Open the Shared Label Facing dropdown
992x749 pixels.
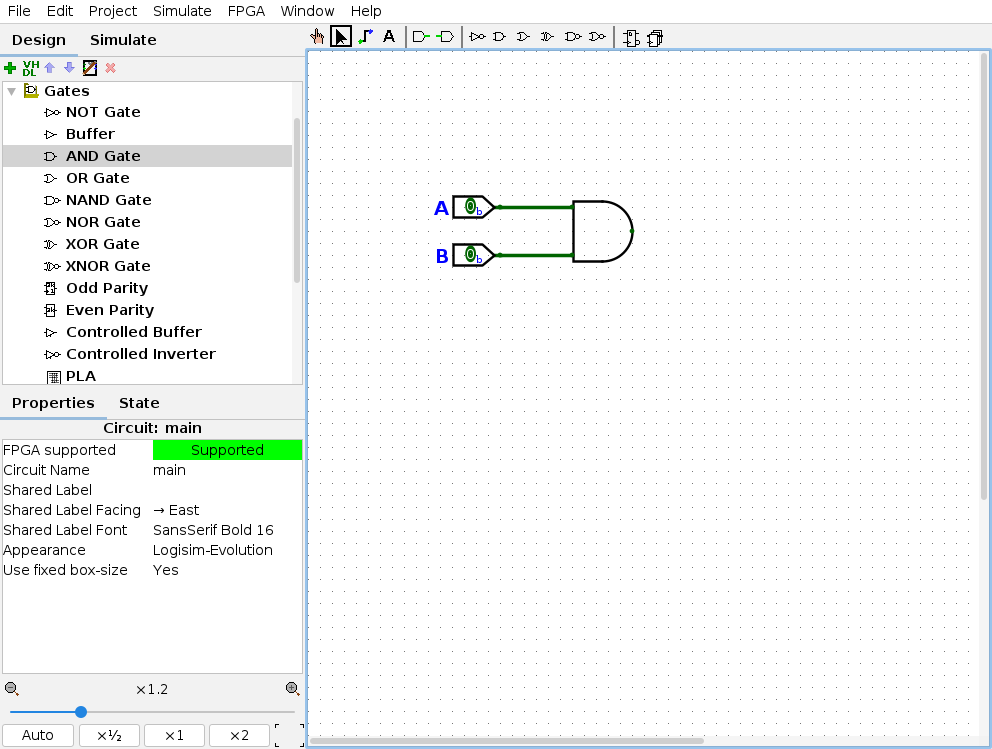tap(226, 510)
